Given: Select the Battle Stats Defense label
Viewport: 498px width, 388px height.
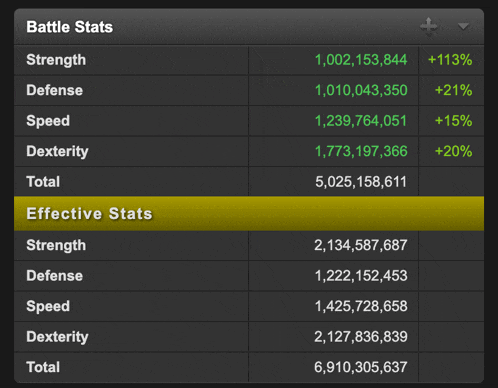Looking at the screenshot, I should pyautogui.click(x=54, y=90).
